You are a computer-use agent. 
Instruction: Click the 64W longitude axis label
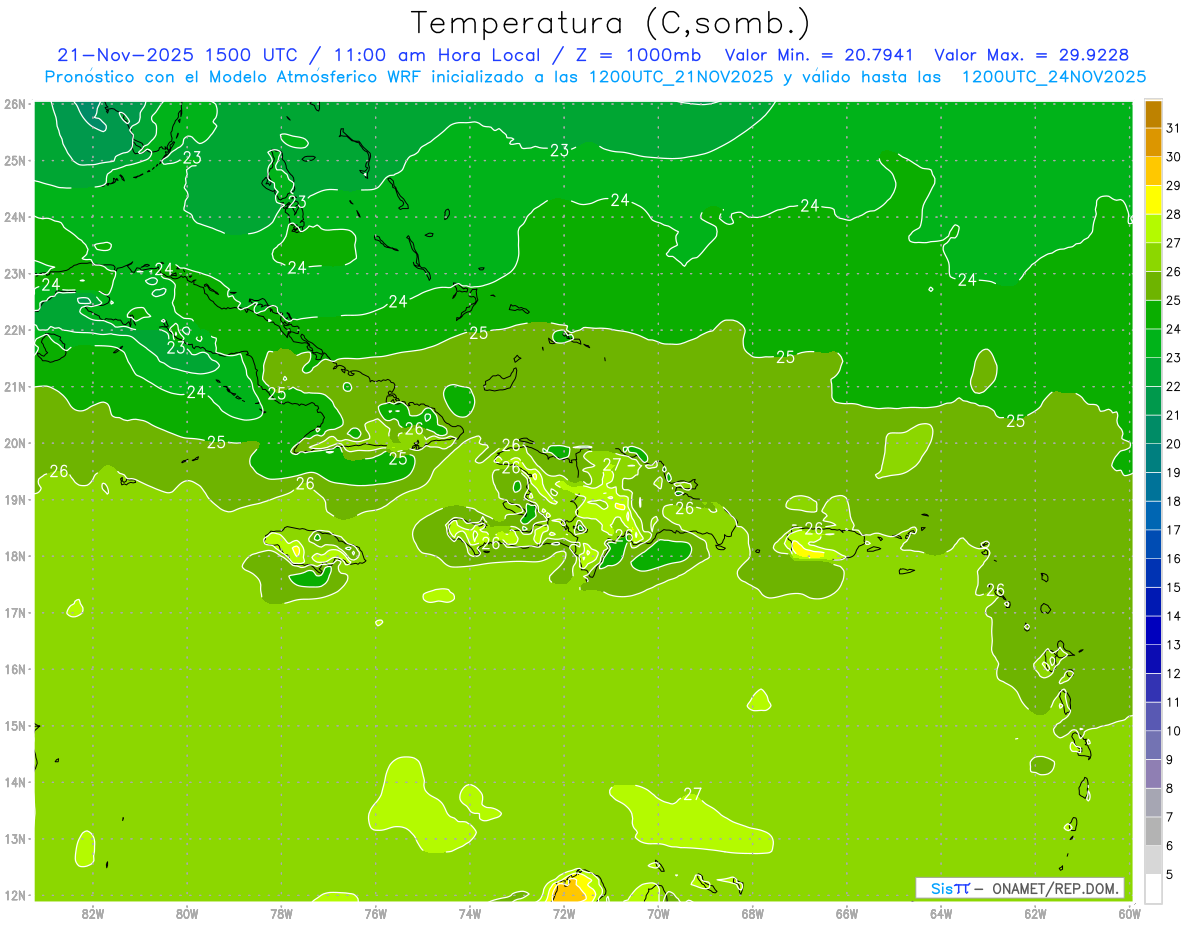click(x=941, y=912)
